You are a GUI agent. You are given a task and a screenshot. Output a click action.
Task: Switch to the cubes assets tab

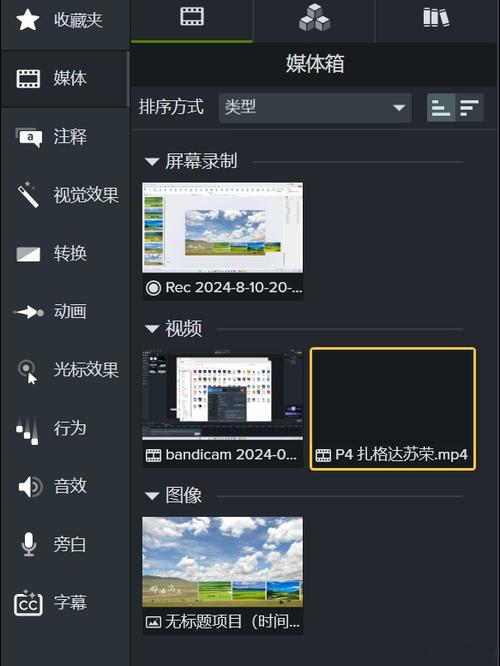pyautogui.click(x=314, y=17)
